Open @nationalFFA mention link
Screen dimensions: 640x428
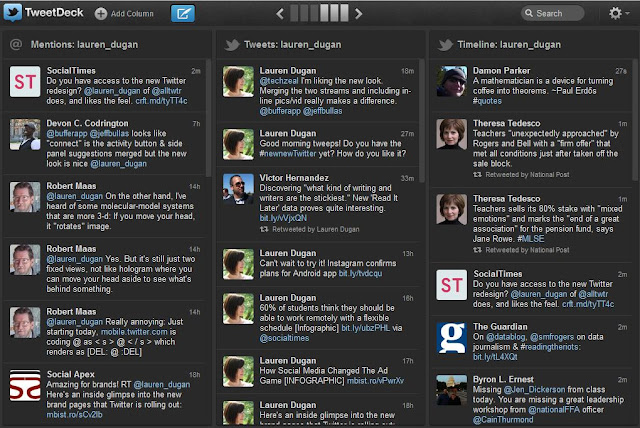pyautogui.click(x=554, y=410)
